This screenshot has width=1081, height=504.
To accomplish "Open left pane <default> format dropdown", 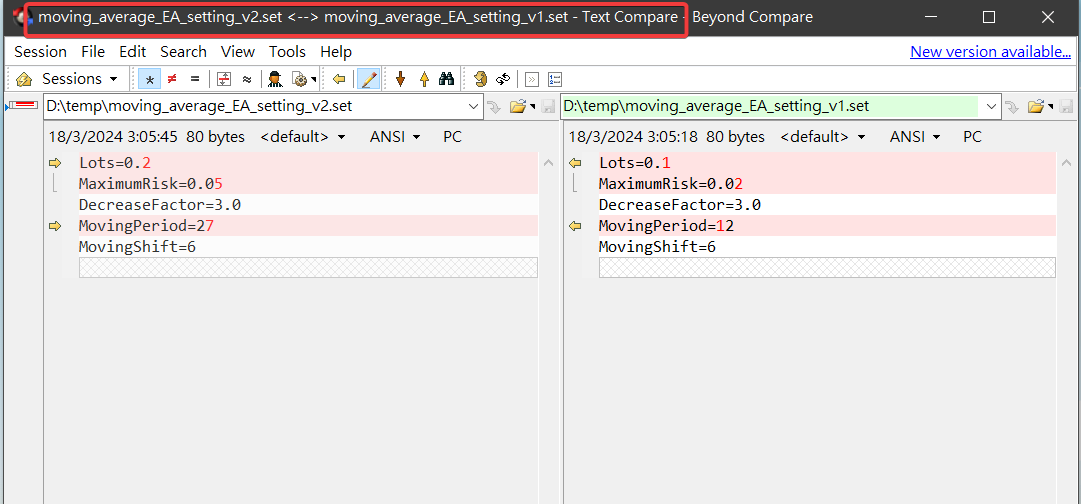I will [303, 137].
